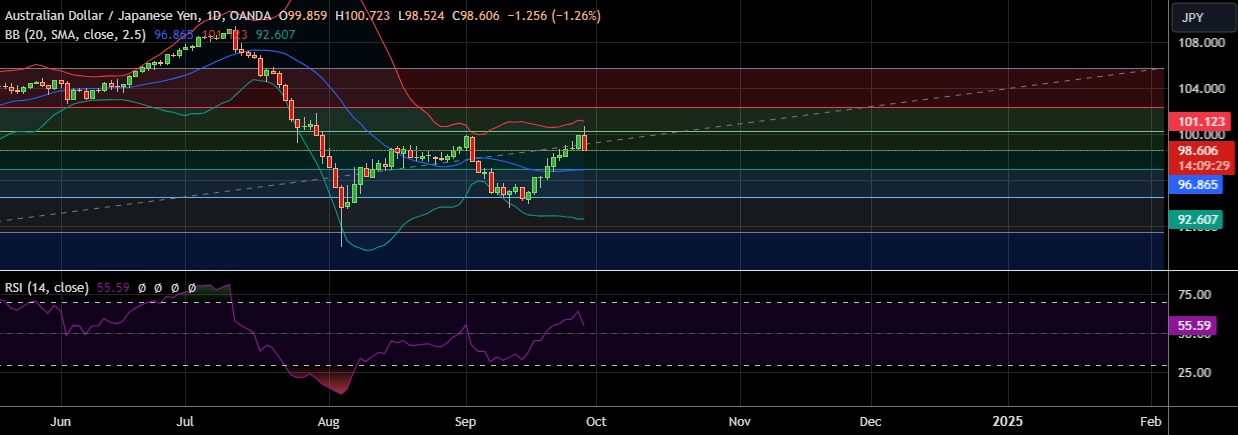The image size is (1238, 435).
Task: Click the 75.00 RSI scale label
Action: point(1196,294)
